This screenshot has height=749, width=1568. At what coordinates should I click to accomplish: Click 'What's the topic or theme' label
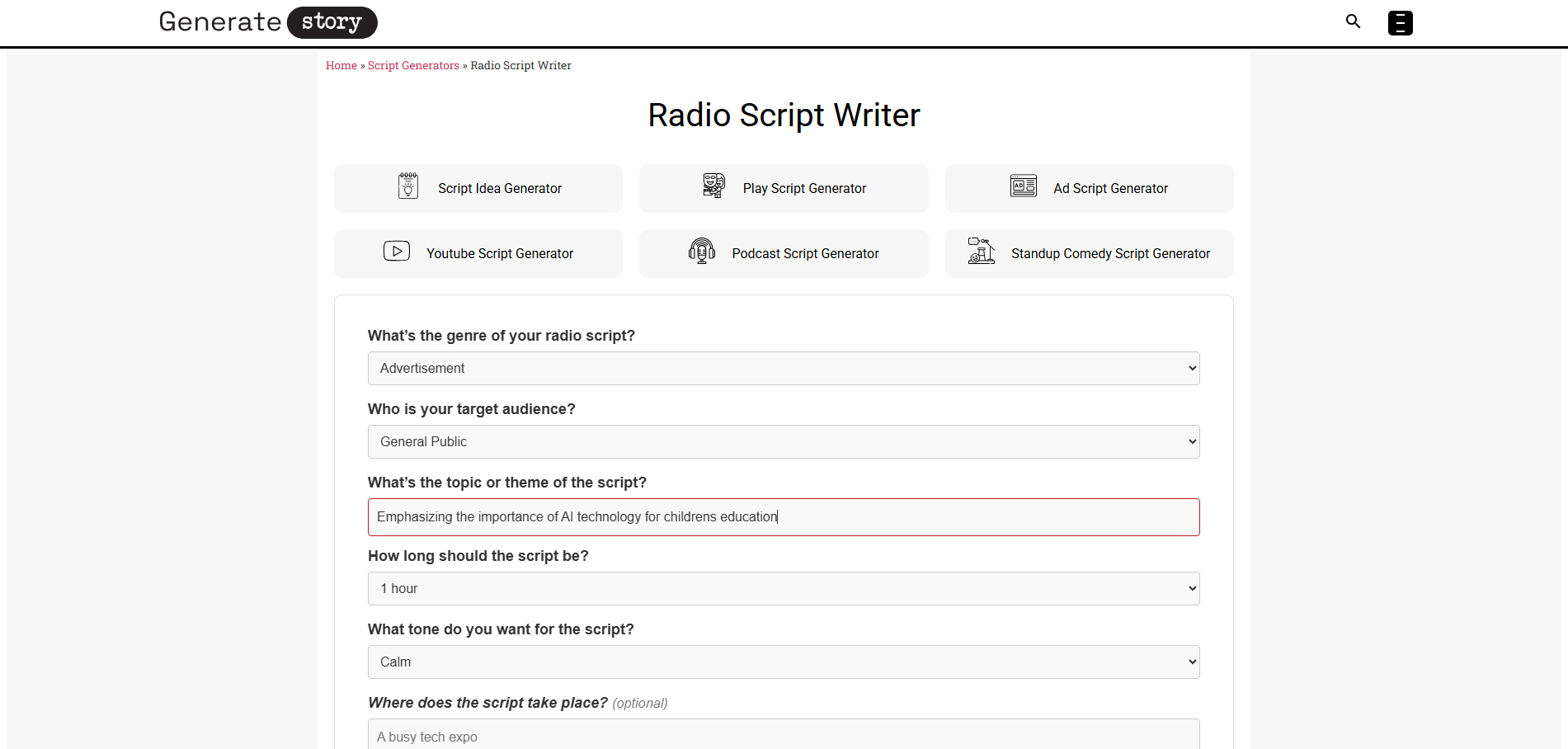pyautogui.click(x=507, y=483)
